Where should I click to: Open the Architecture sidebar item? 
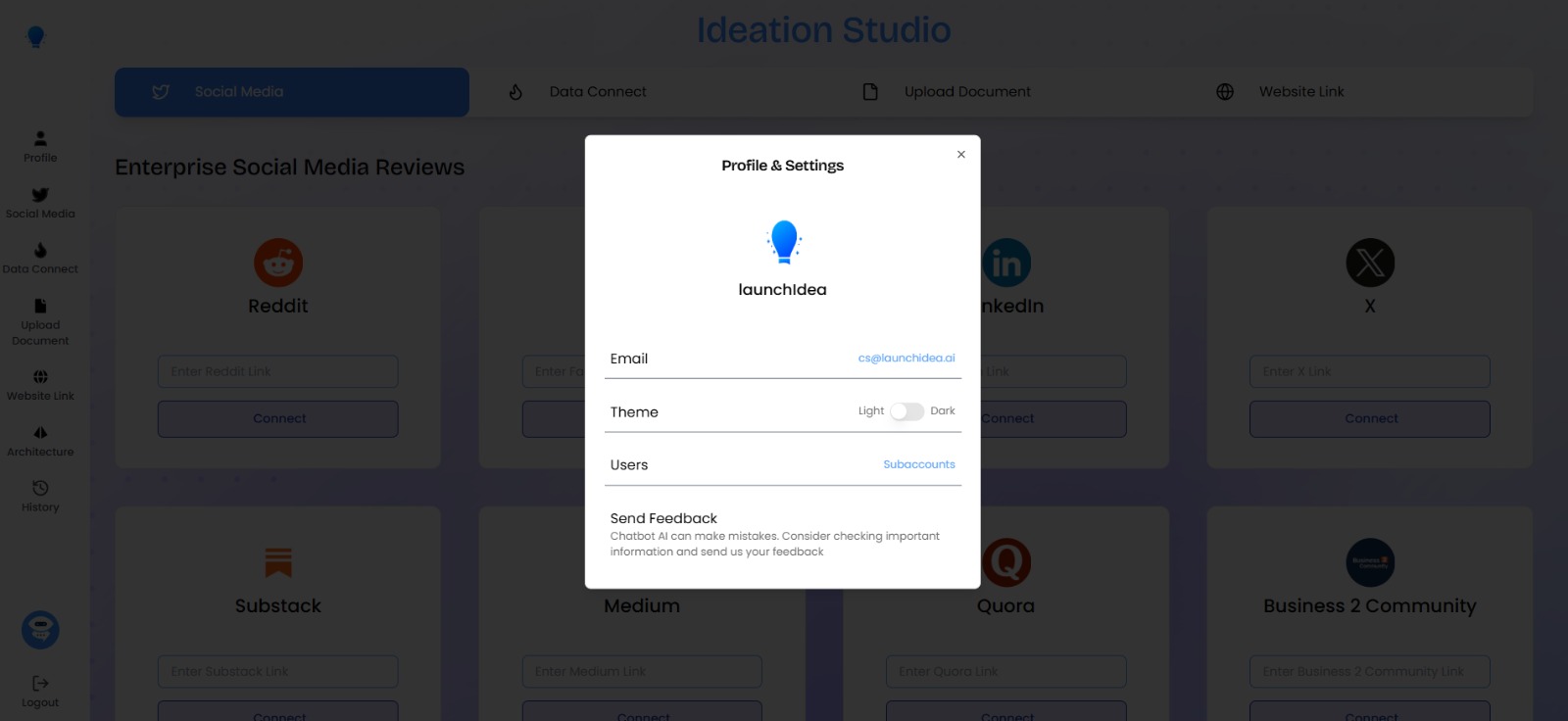(40, 440)
